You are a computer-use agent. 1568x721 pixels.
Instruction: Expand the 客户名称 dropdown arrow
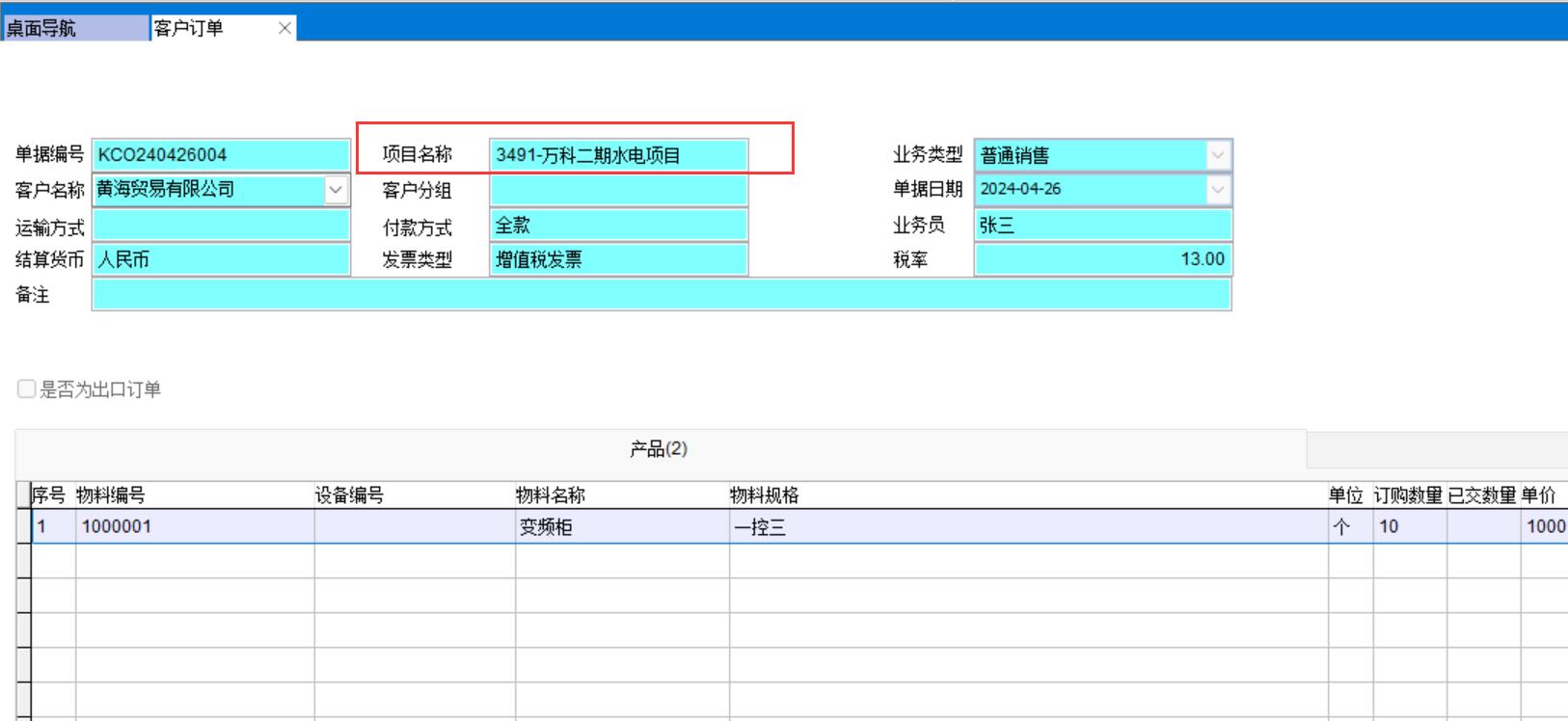click(336, 190)
